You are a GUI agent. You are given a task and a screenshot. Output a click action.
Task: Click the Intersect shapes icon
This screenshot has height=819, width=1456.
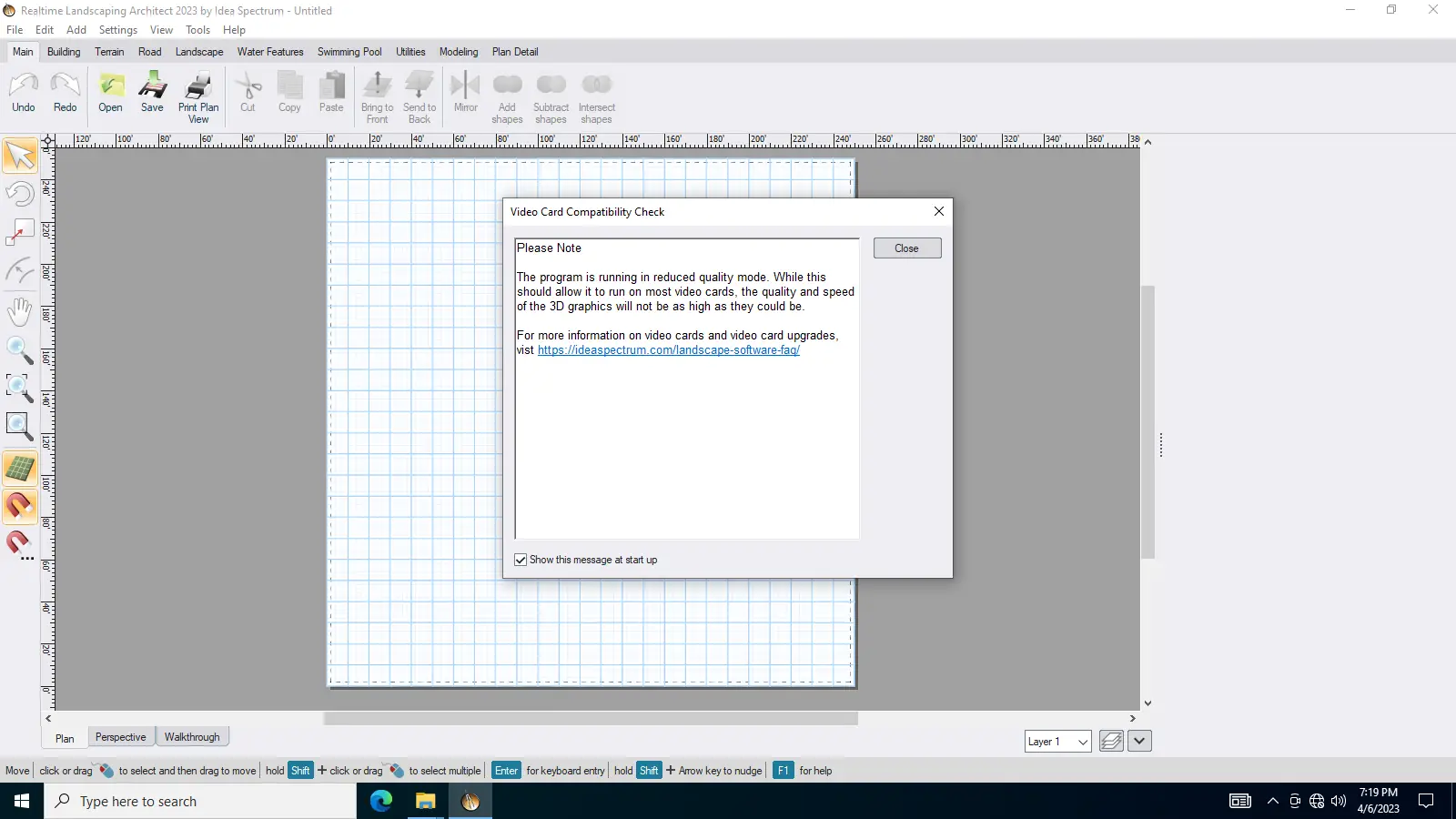click(x=597, y=97)
